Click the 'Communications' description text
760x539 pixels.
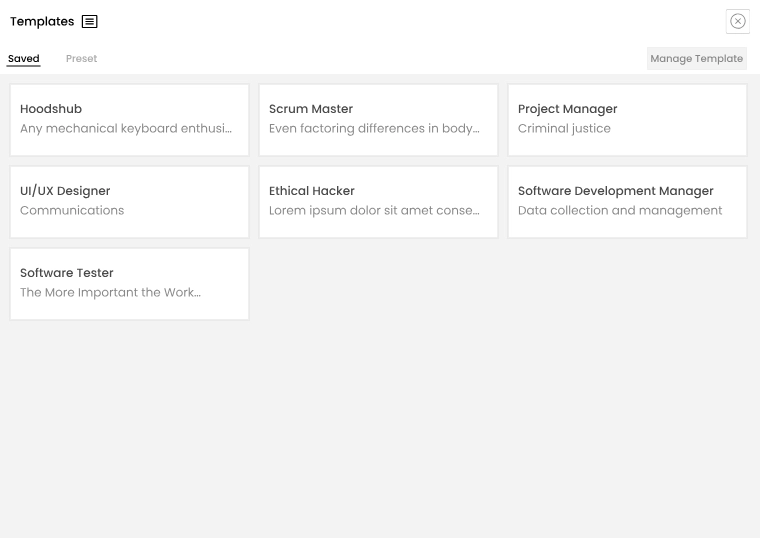72,211
